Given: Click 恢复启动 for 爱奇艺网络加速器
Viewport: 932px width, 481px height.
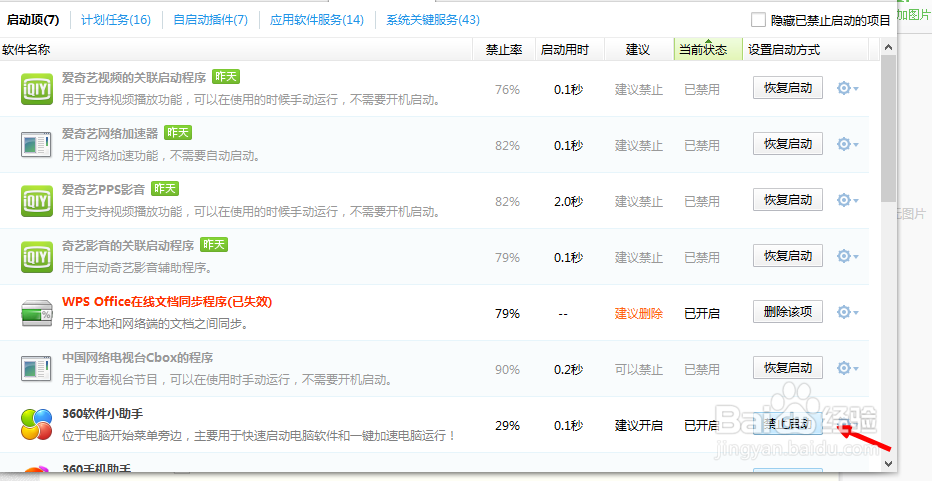Looking at the screenshot, I should pos(788,144).
